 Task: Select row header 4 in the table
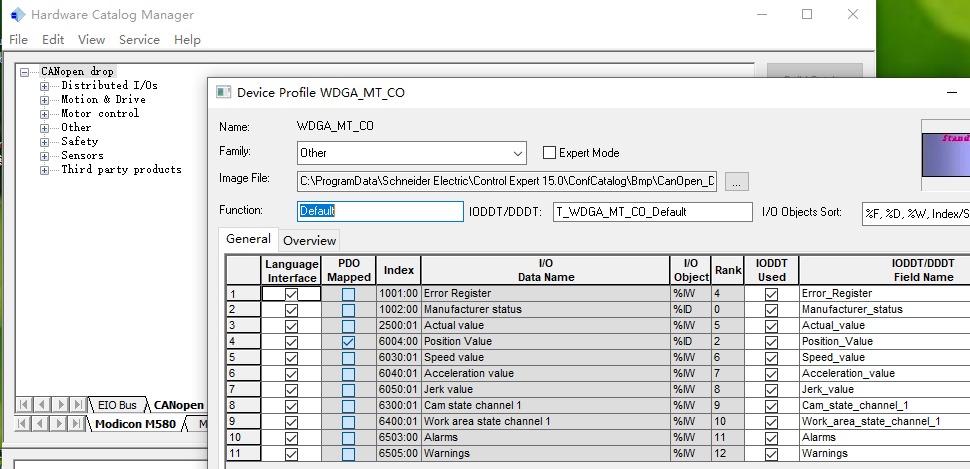click(x=243, y=342)
